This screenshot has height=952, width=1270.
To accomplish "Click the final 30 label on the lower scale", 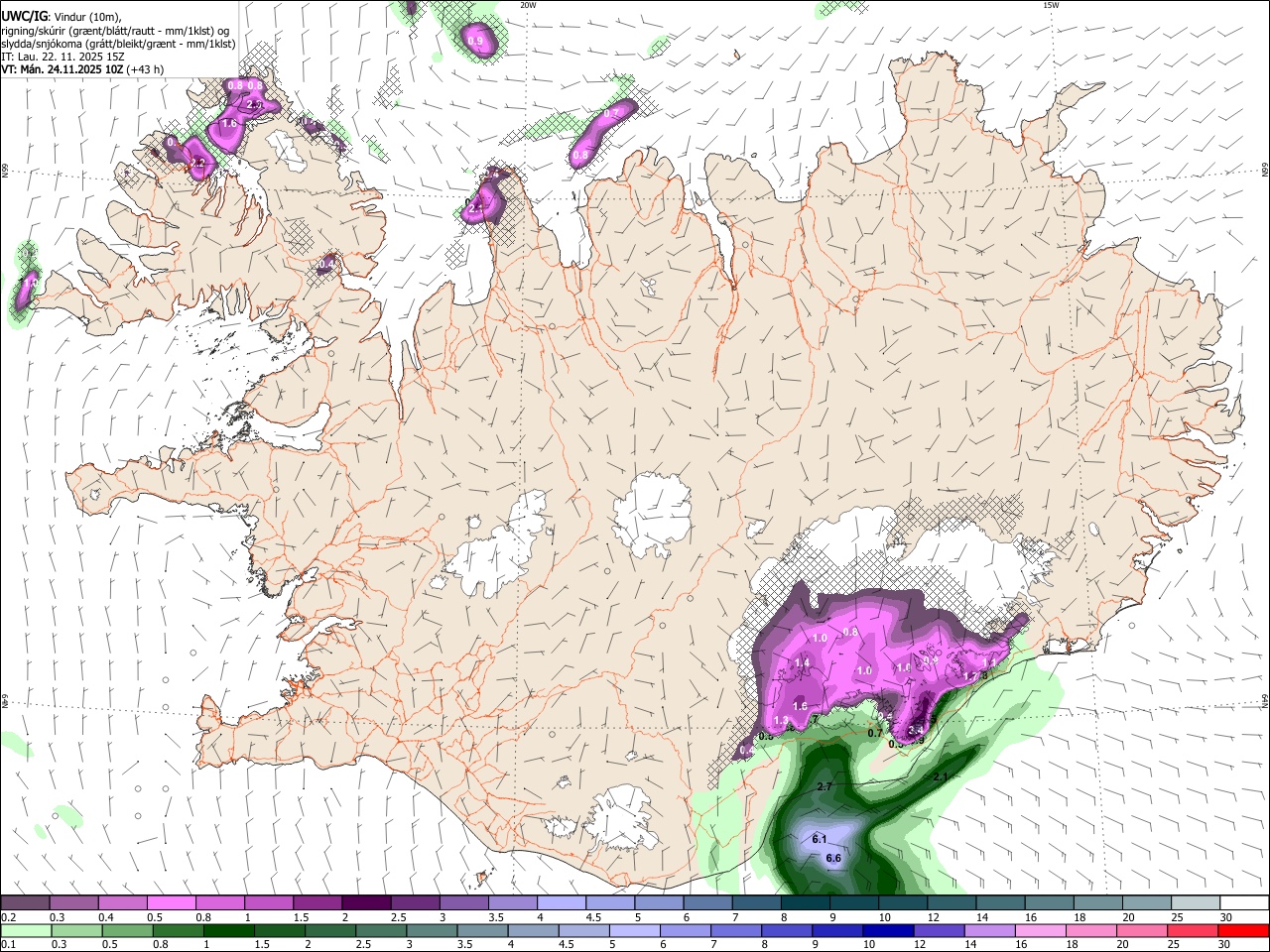I will (1226, 945).
